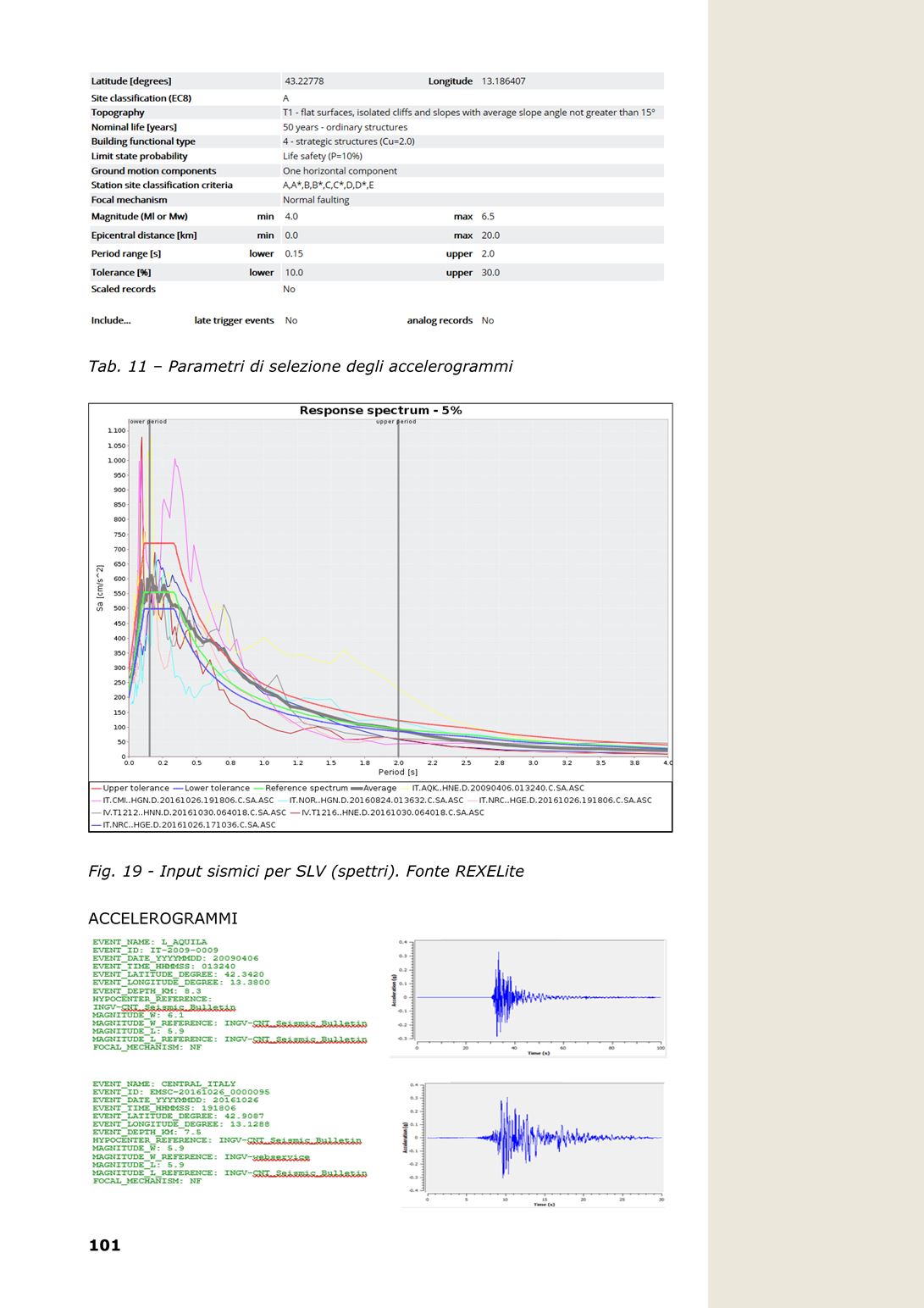
Task: Click the 'Upper tolerance' legend entry
Action: point(131,789)
